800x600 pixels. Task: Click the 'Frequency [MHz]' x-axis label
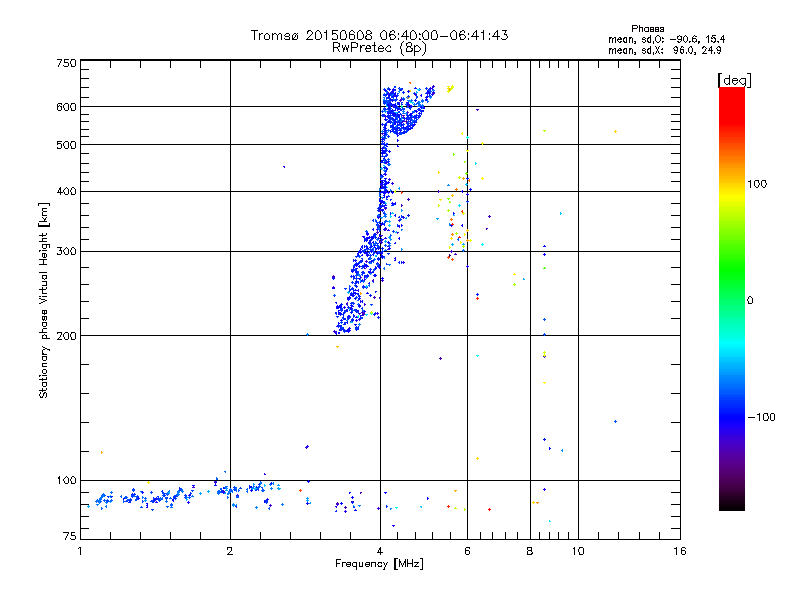pyautogui.click(x=379, y=564)
